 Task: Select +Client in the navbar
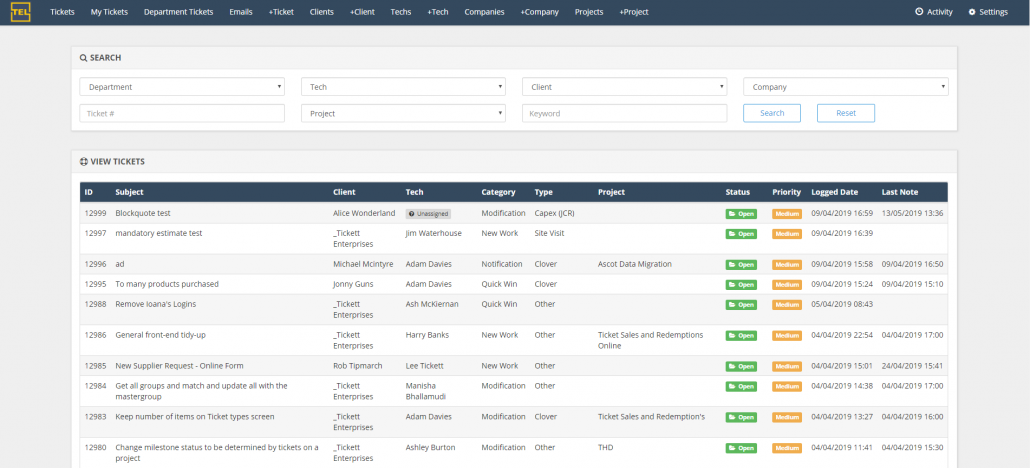point(362,12)
